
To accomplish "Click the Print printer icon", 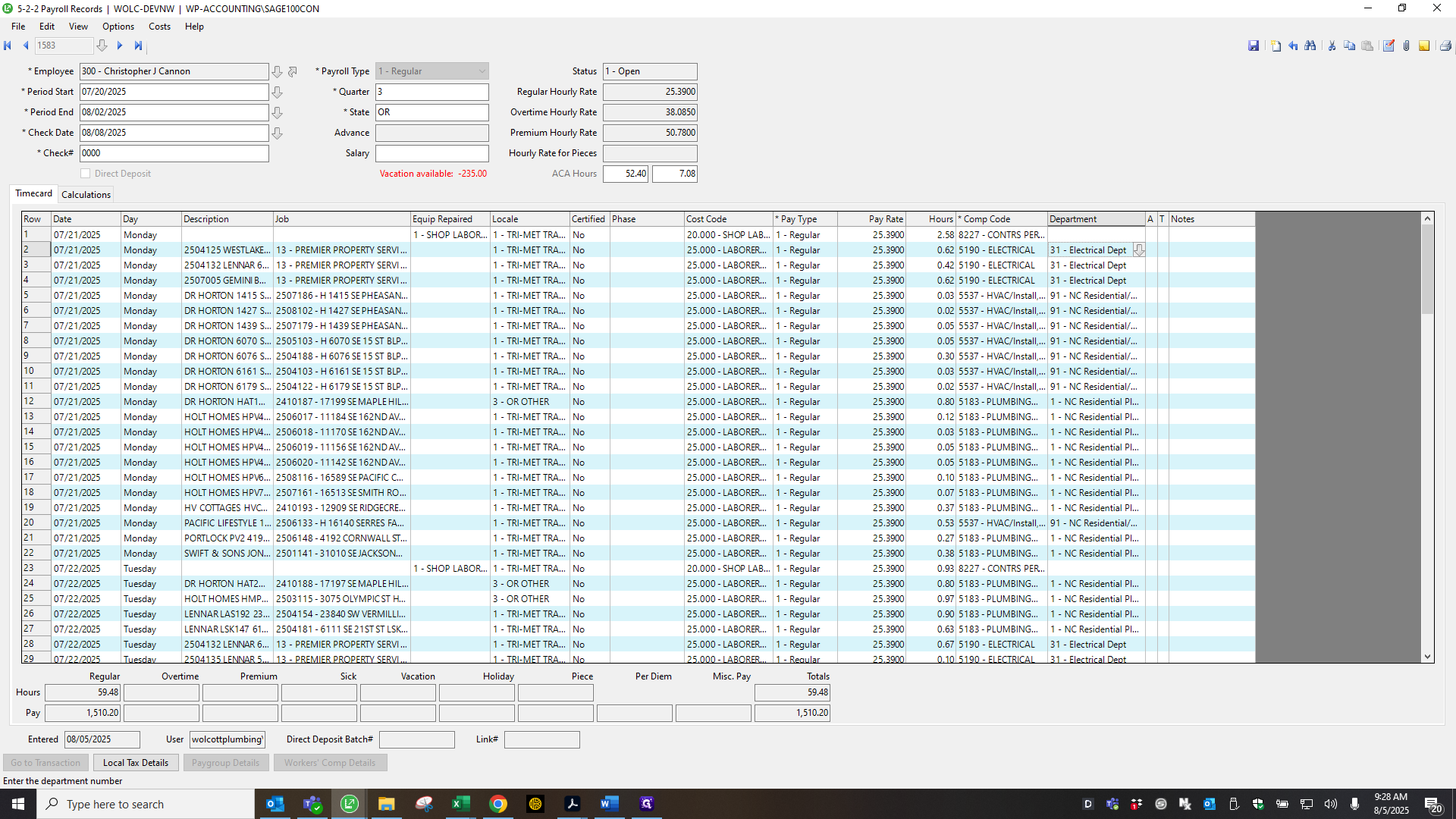I will coord(1445,46).
